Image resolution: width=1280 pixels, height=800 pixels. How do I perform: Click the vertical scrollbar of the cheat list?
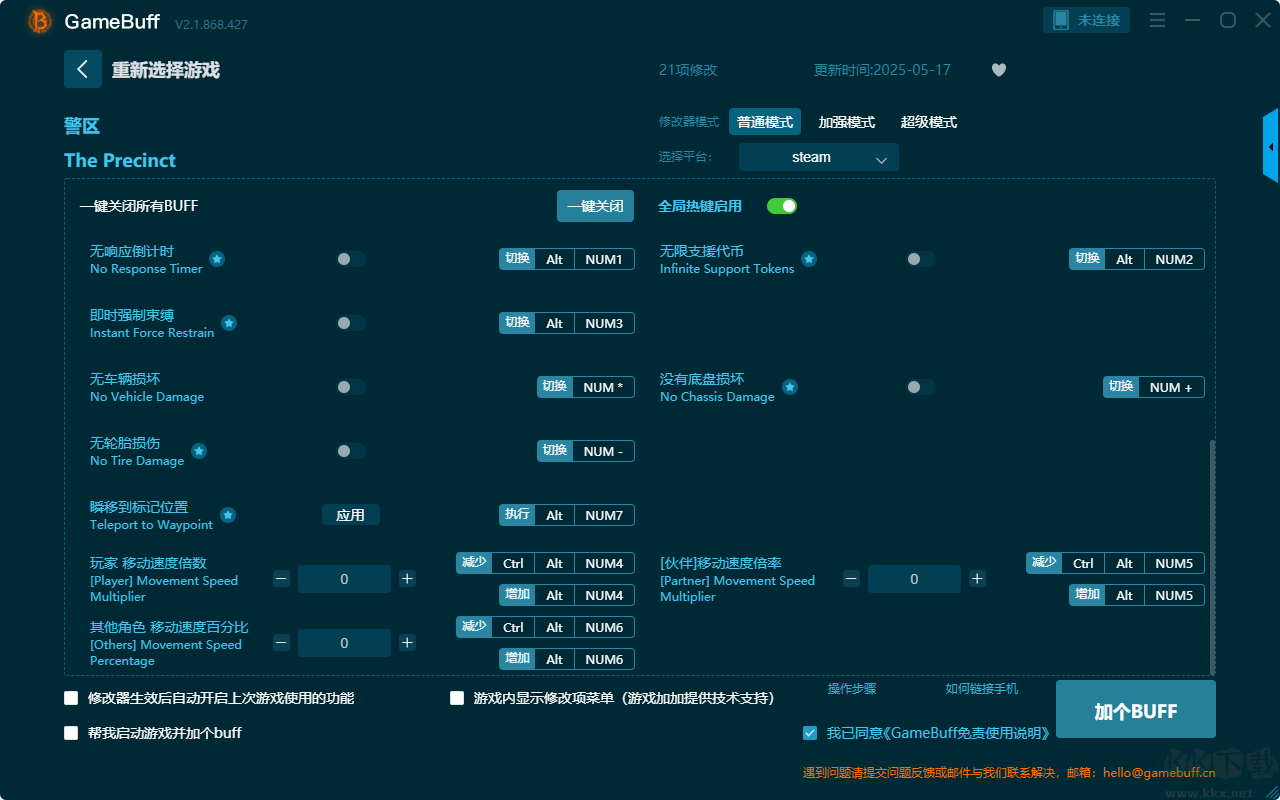1213,557
